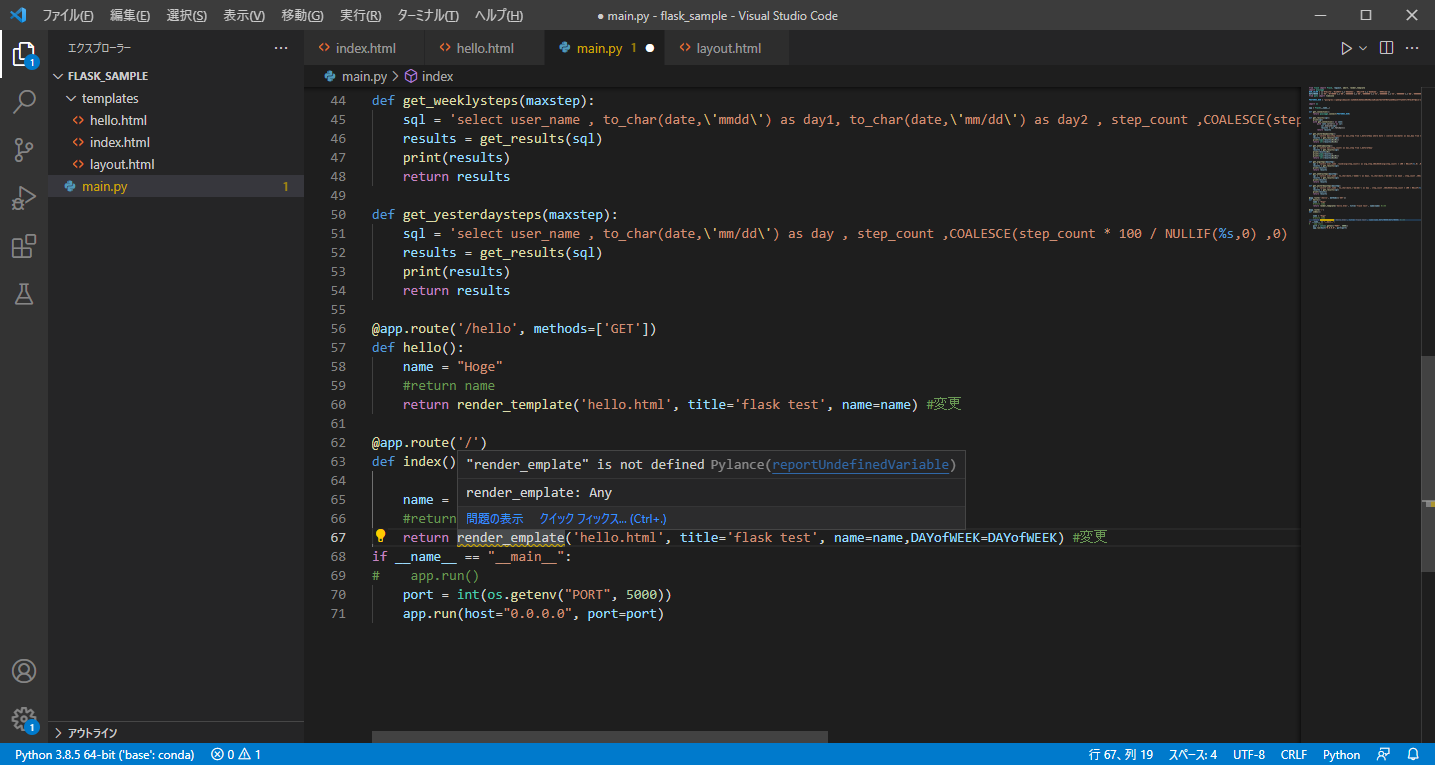Switch to the layout.html tab
1435x765 pixels.
click(x=728, y=48)
